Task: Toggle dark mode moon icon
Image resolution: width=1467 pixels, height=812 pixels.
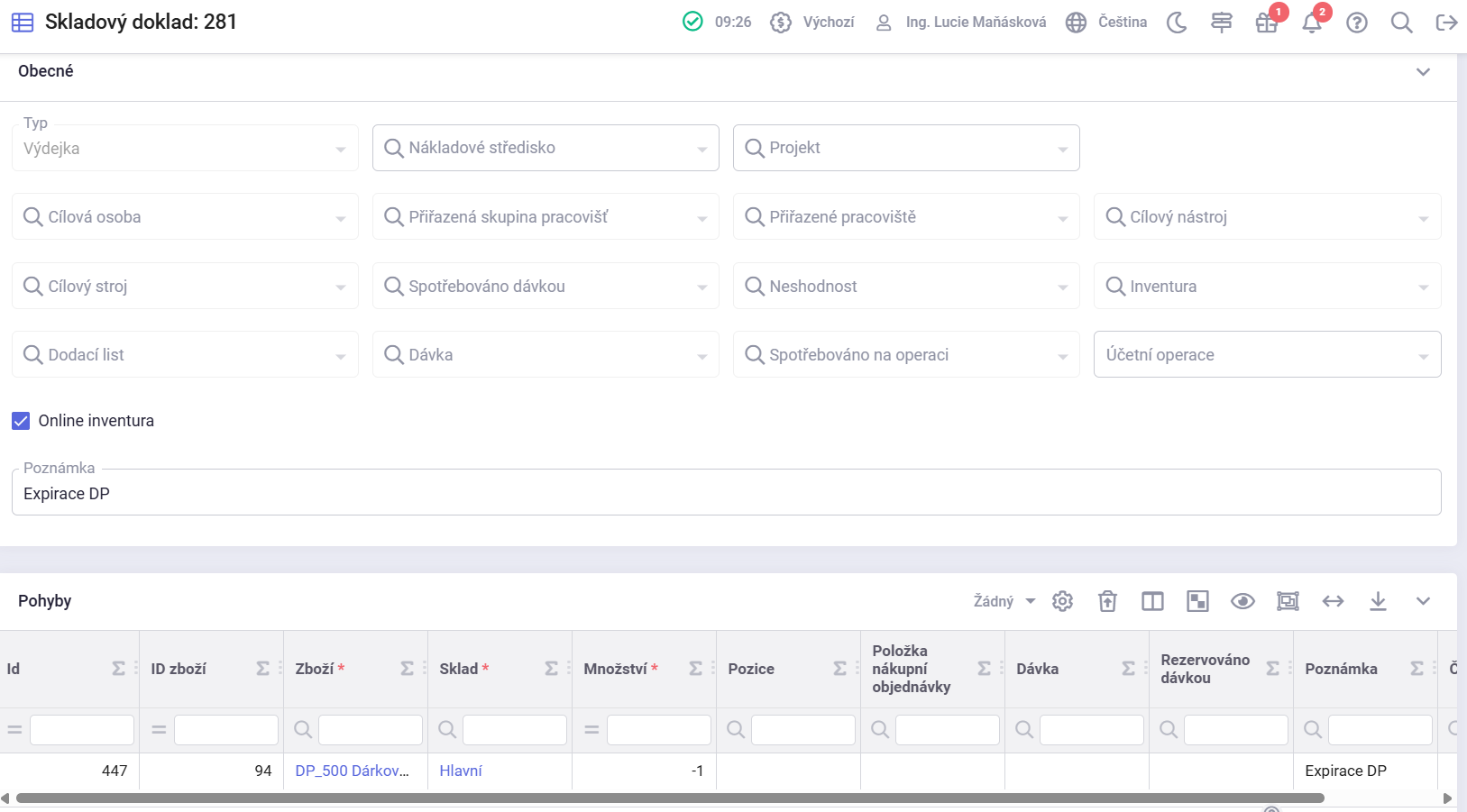Action: click(1177, 23)
